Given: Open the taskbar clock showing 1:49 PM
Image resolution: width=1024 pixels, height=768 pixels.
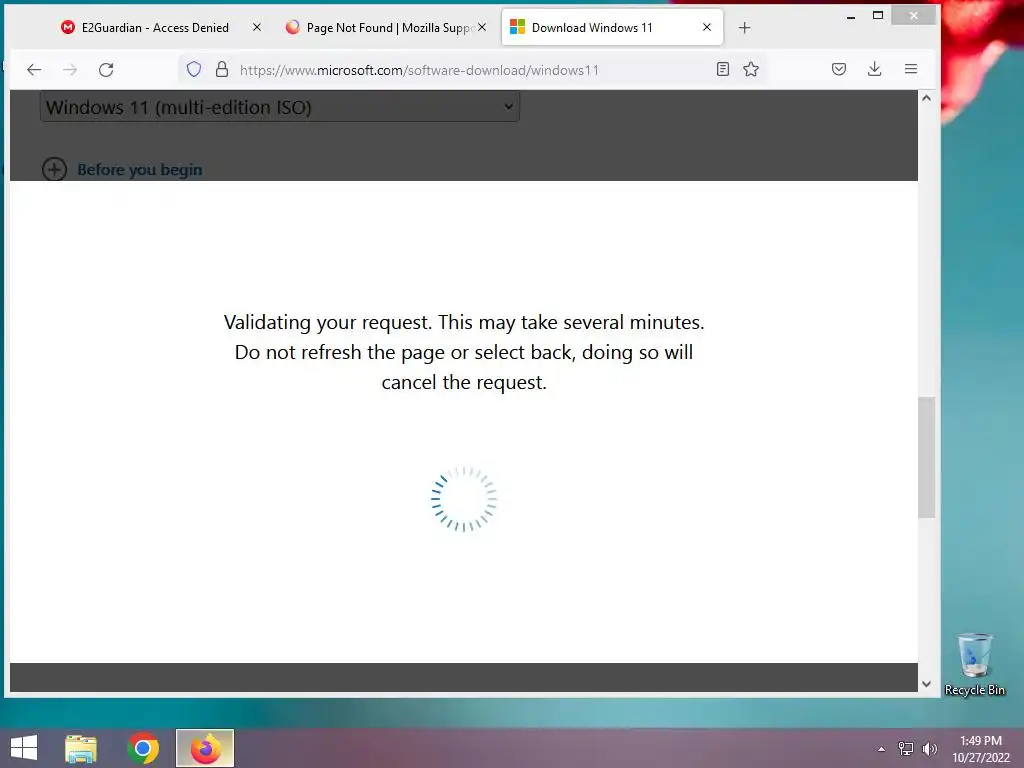Looking at the screenshot, I should (x=980, y=749).
